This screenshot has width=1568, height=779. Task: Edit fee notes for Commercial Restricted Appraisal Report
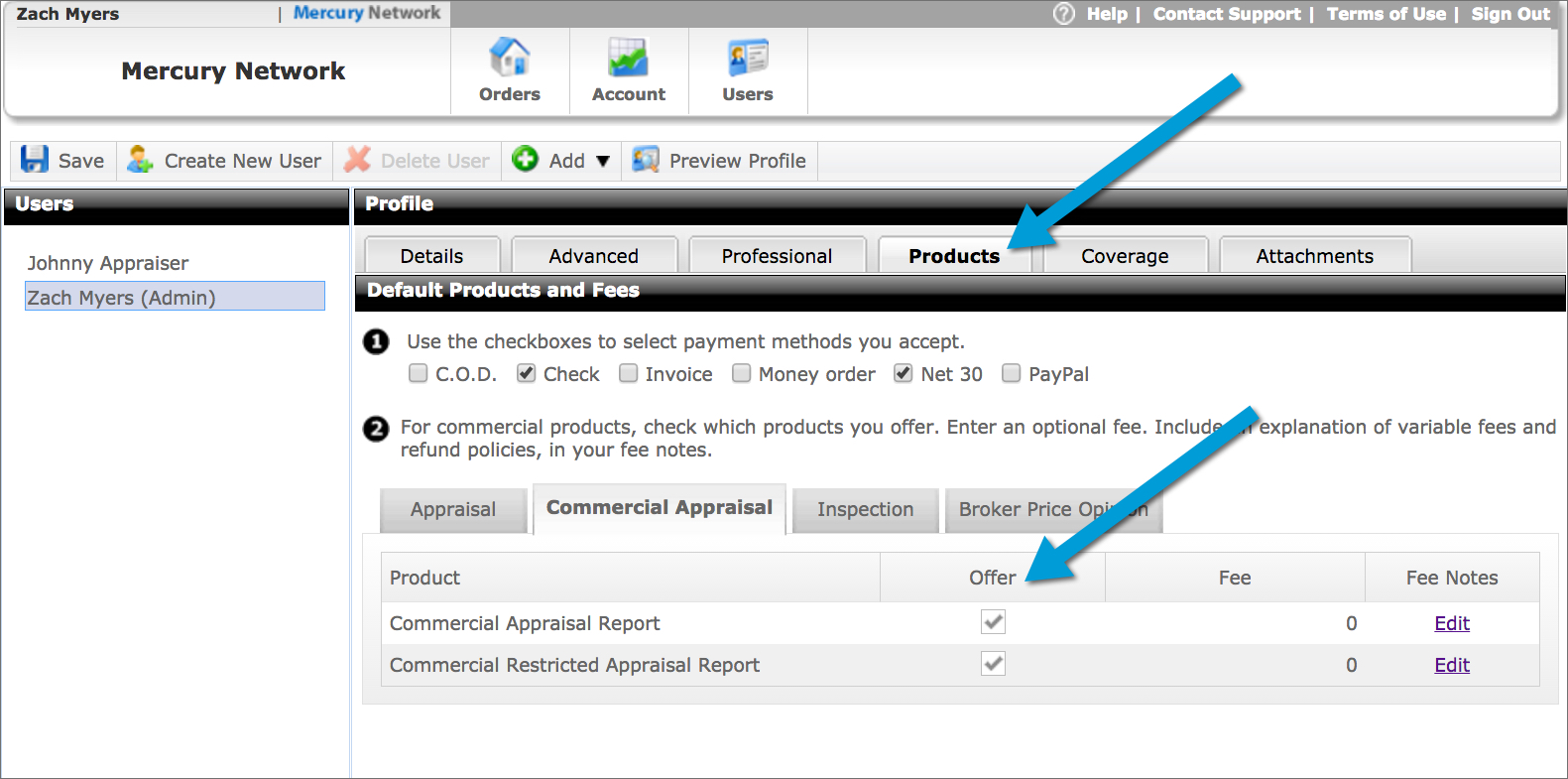tap(1452, 665)
